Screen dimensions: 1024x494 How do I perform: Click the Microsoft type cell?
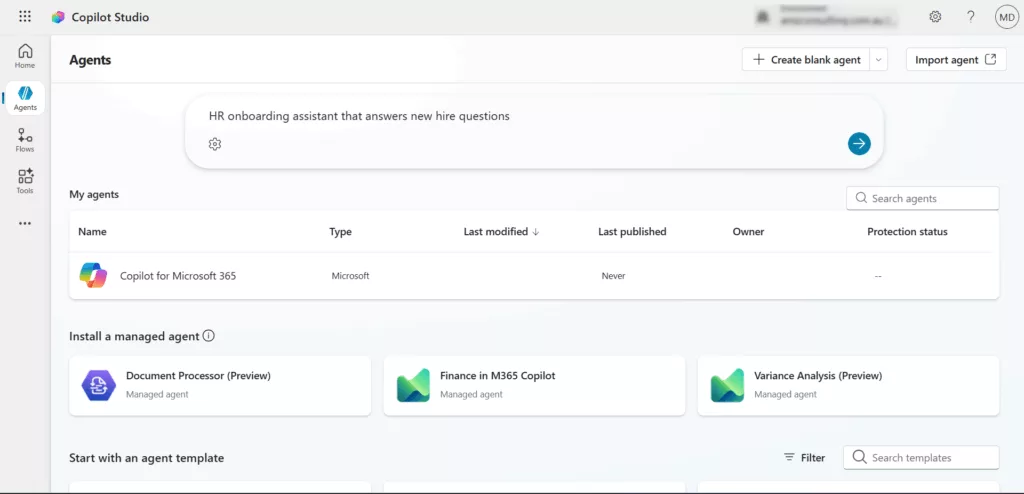[350, 276]
